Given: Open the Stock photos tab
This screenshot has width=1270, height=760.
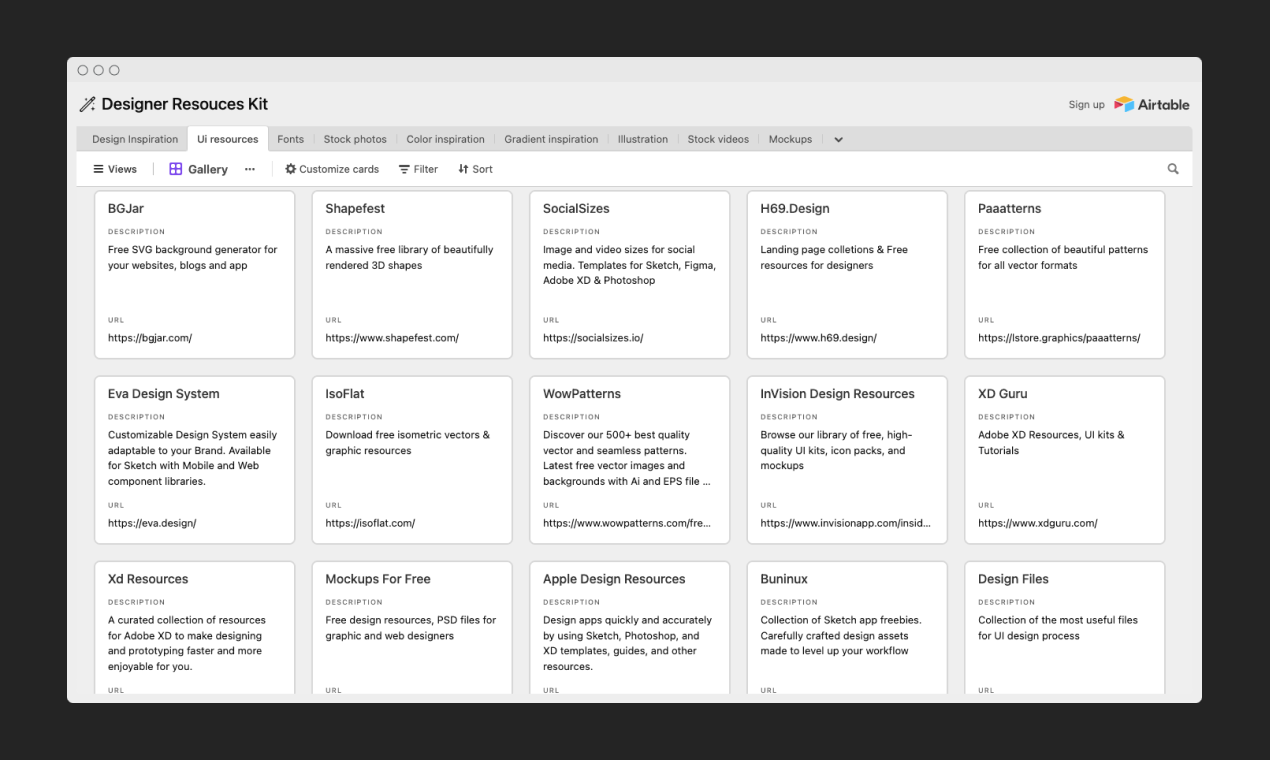Looking at the screenshot, I should click(x=355, y=139).
